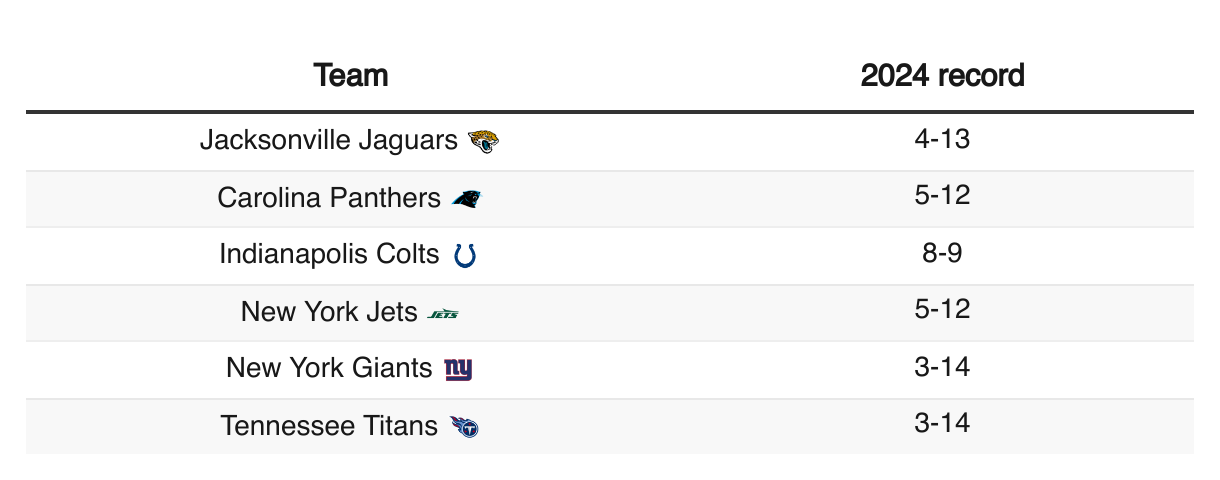
Task: Select the Jaguars 4-13 record cell
Action: [x=942, y=139]
